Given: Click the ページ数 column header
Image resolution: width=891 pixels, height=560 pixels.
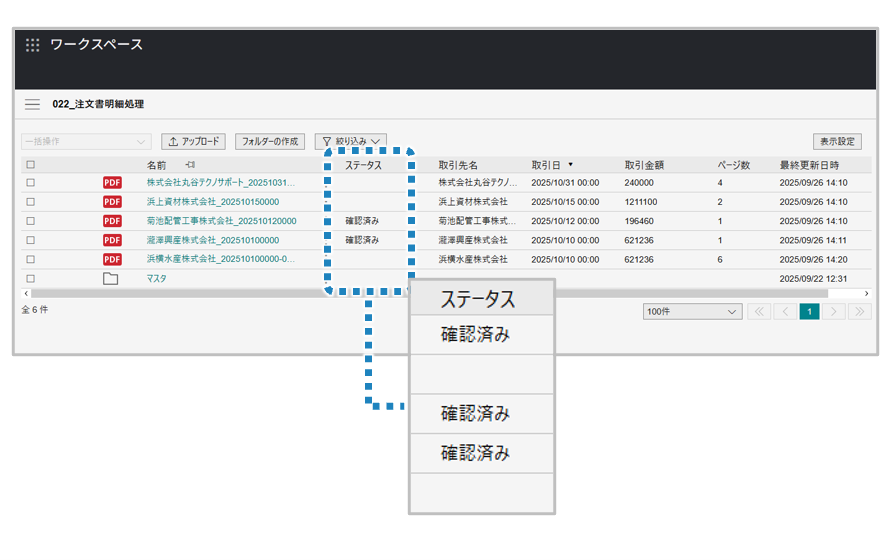Looking at the screenshot, I should pyautogui.click(x=734, y=165).
